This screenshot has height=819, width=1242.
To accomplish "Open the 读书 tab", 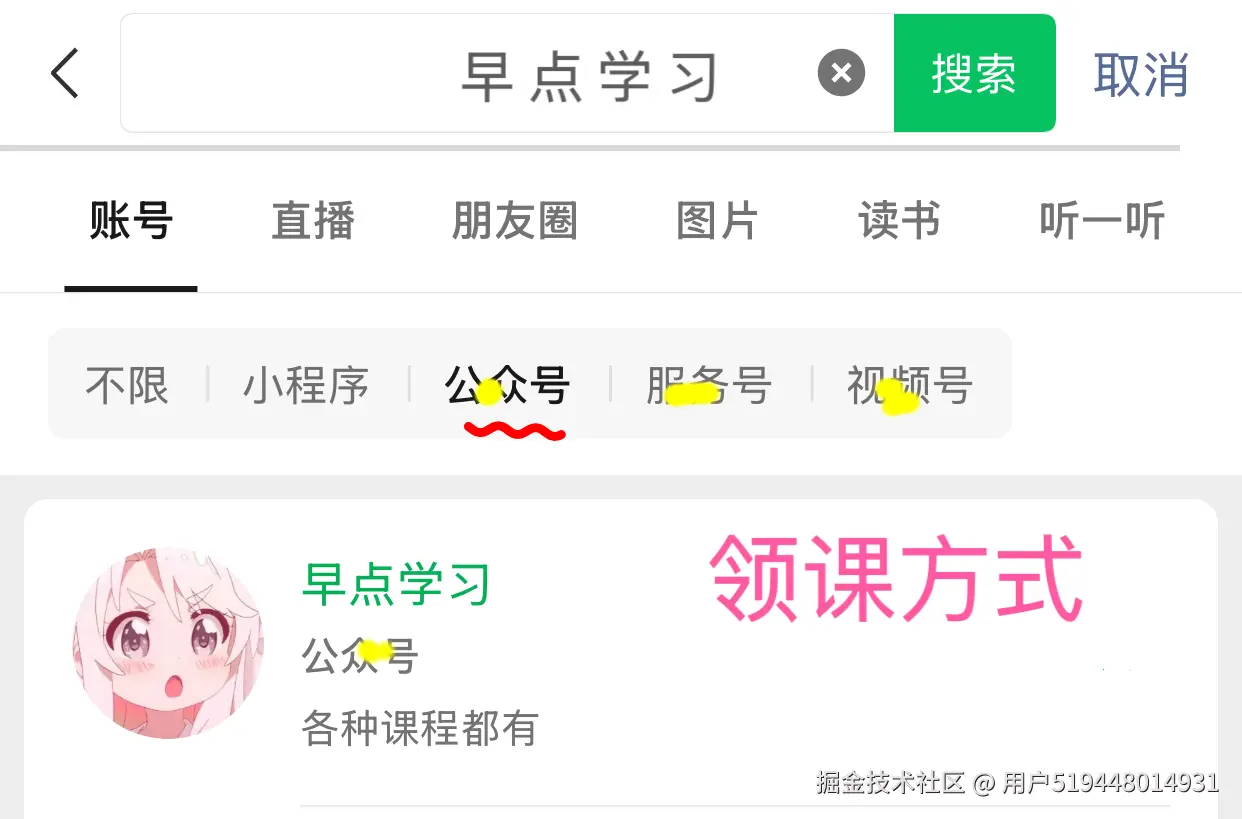I will click(x=899, y=220).
